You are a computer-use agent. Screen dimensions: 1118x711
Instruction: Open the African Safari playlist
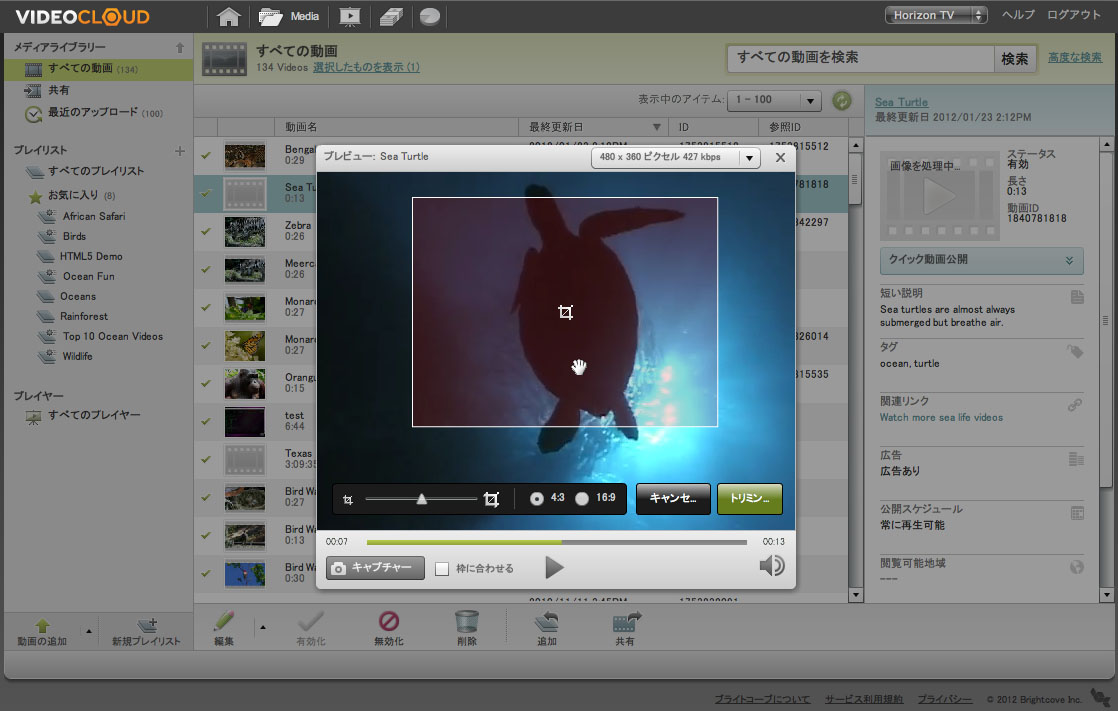(x=93, y=216)
